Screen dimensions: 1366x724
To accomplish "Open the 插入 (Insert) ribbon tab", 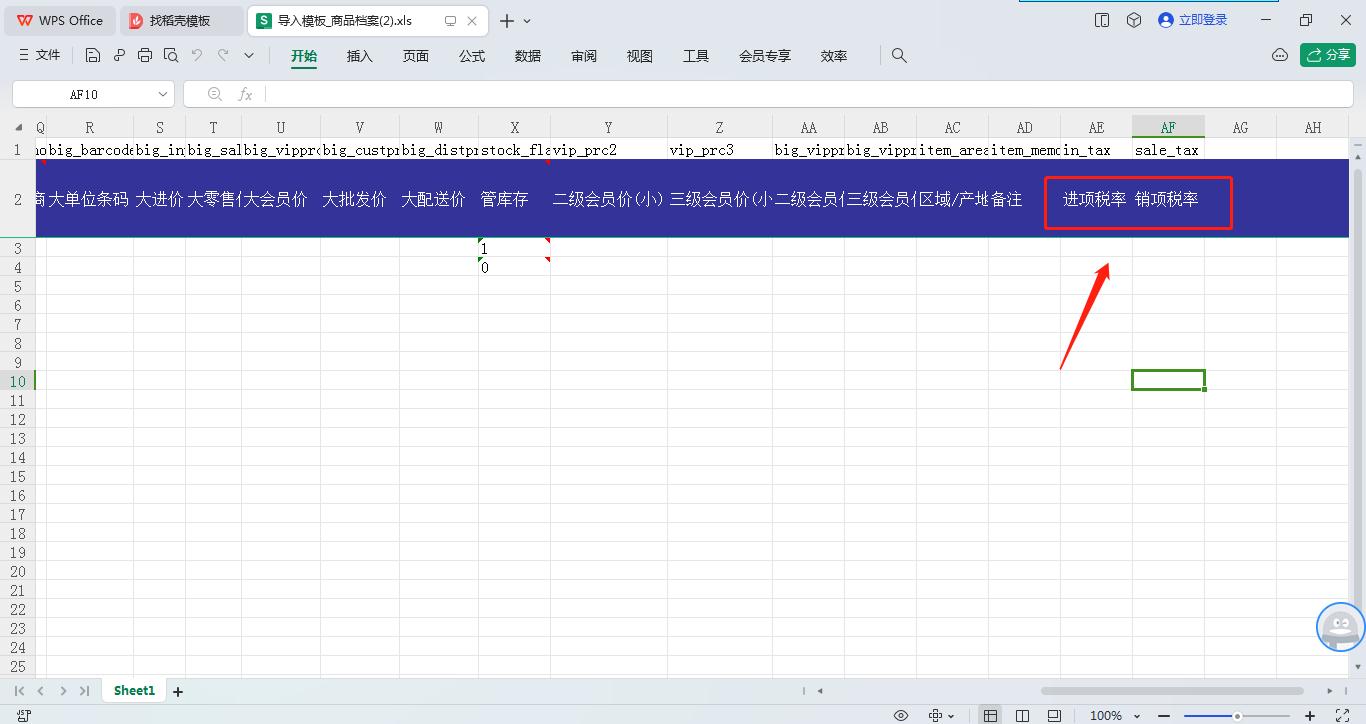I will coord(359,56).
